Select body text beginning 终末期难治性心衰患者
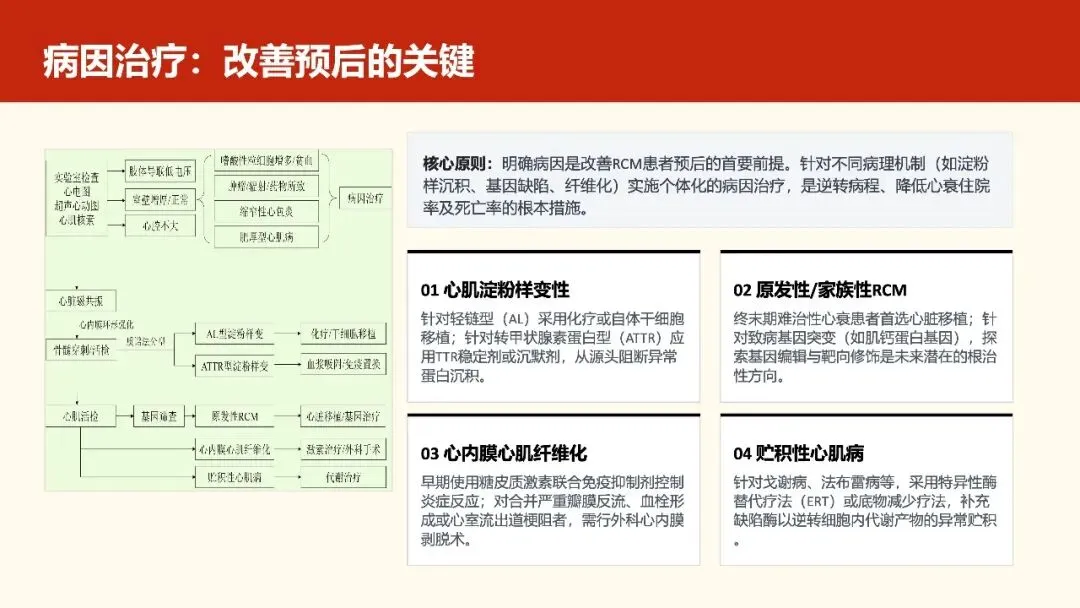 pos(865,347)
